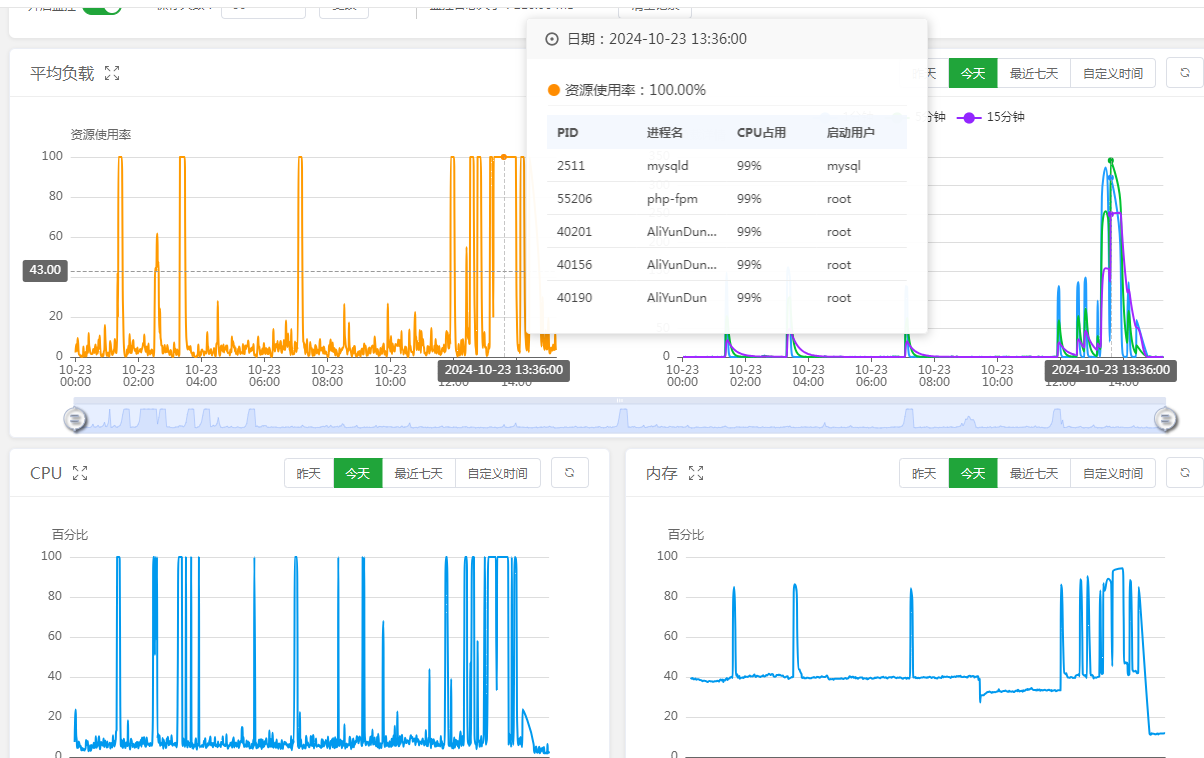Viewport: 1204px width, 758px height.
Task: Open 自定义时间 in the CPU panel
Action: point(498,473)
